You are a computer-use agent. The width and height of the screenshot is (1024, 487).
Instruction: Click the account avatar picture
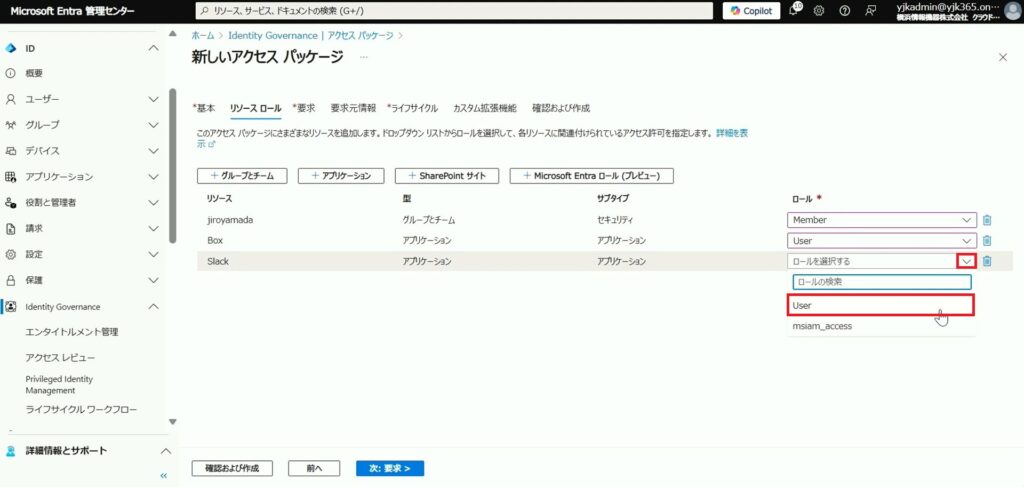tap(1014, 11)
